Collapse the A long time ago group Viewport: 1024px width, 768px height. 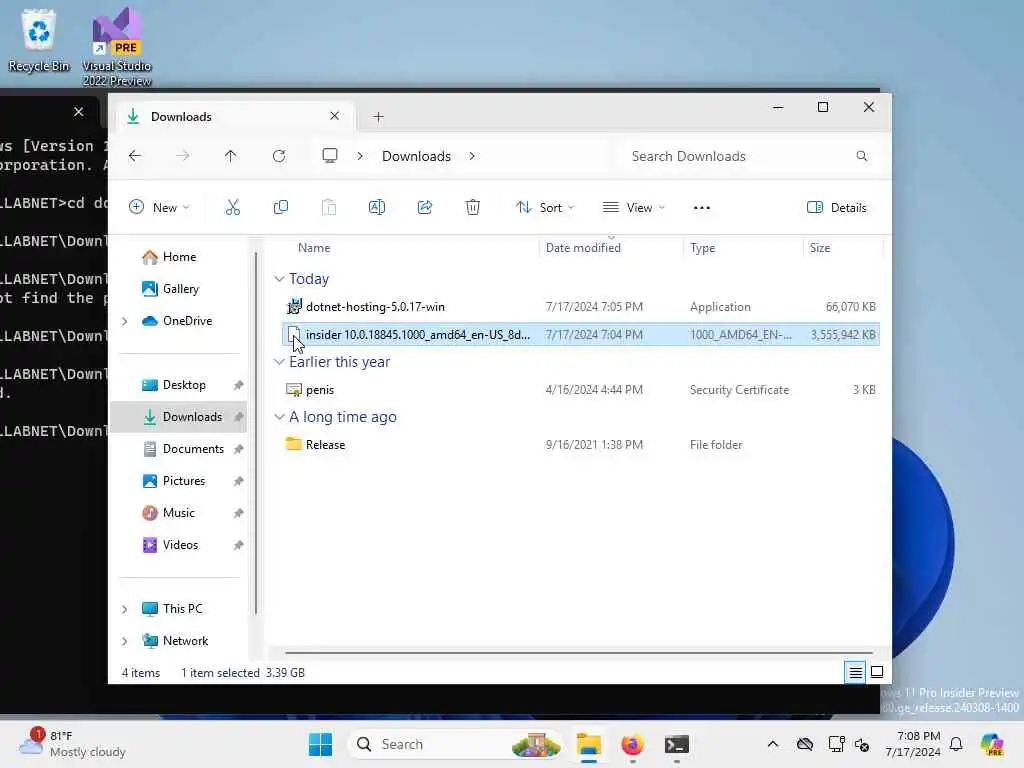pyautogui.click(x=280, y=417)
